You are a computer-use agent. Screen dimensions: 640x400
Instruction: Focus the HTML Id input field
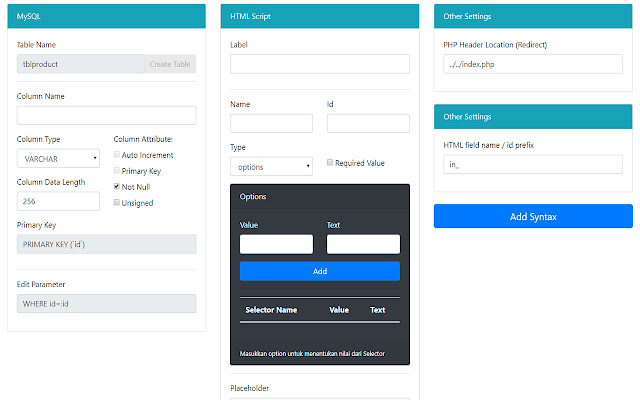tap(368, 123)
